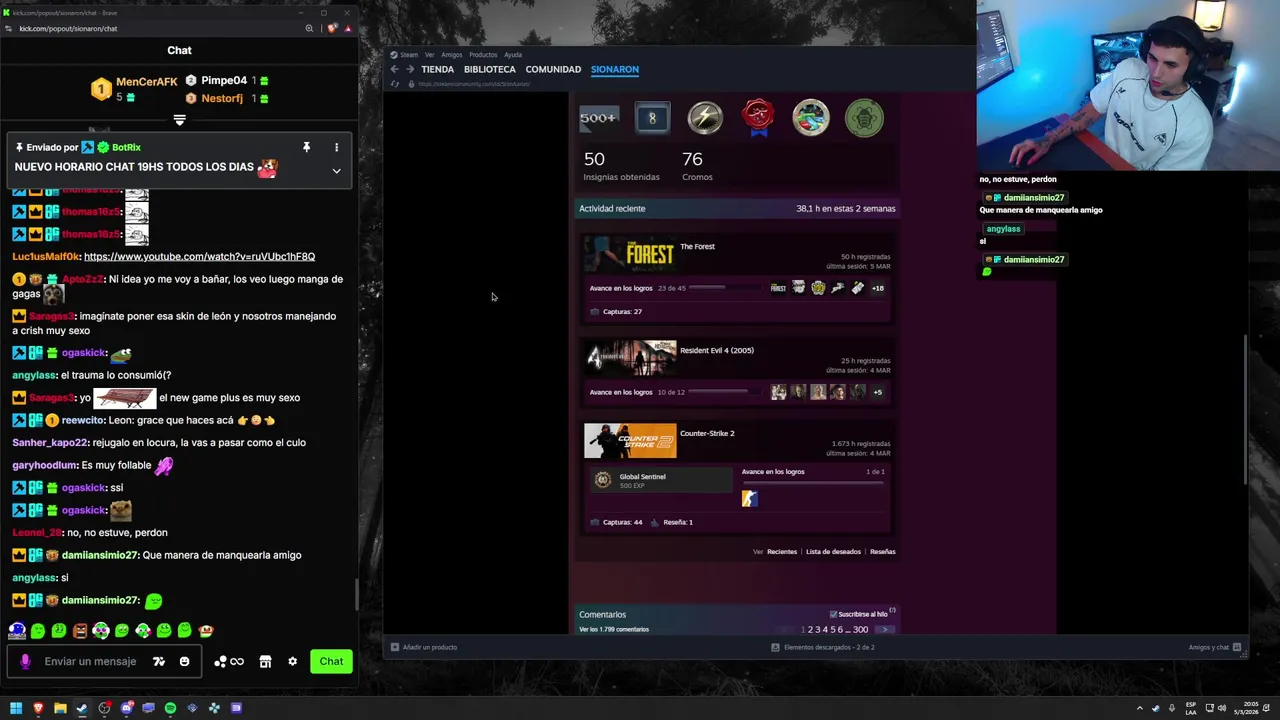This screenshot has height=720, width=1280.
Task: Open Discord from the taskbar
Action: (x=126, y=708)
